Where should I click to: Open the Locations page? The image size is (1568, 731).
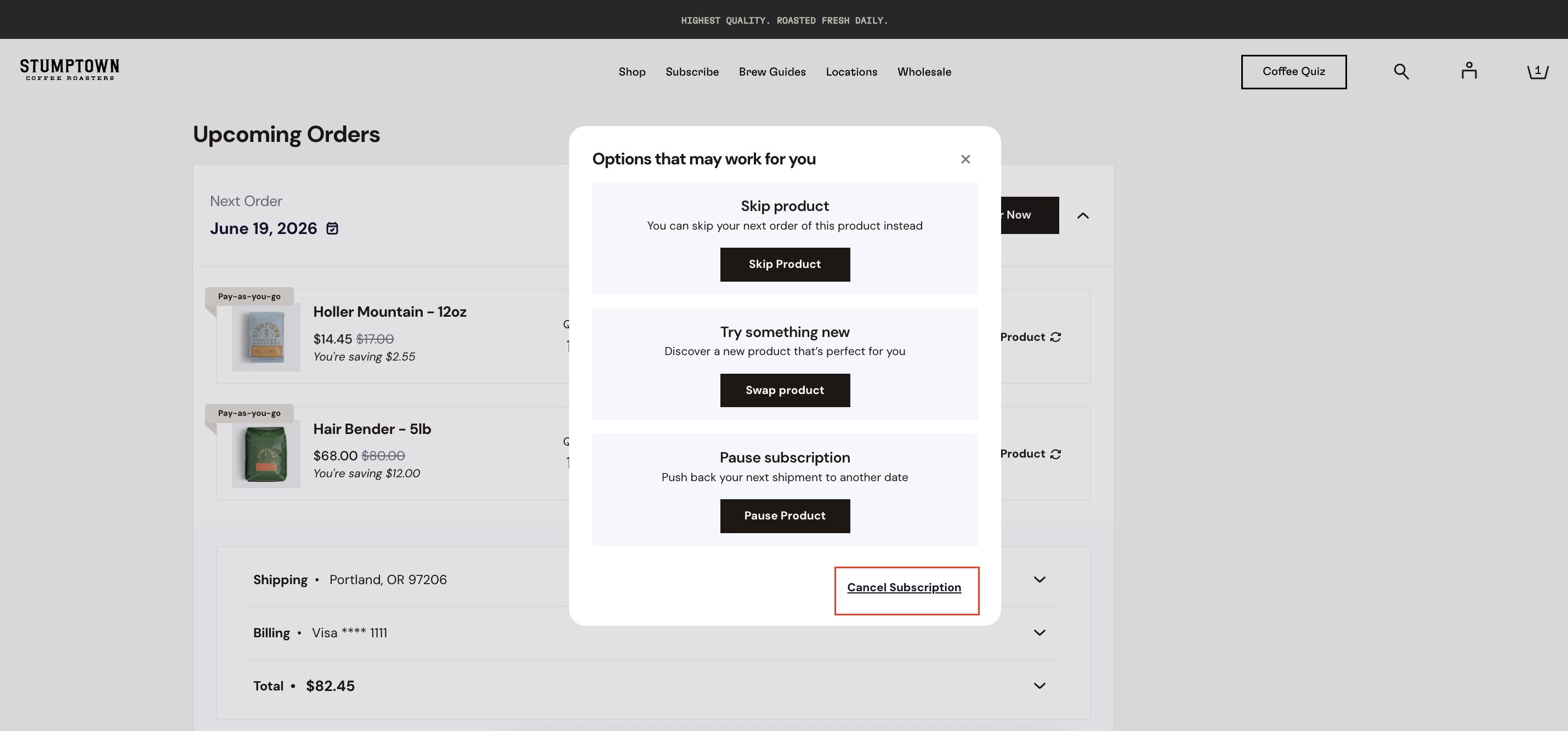coord(851,72)
